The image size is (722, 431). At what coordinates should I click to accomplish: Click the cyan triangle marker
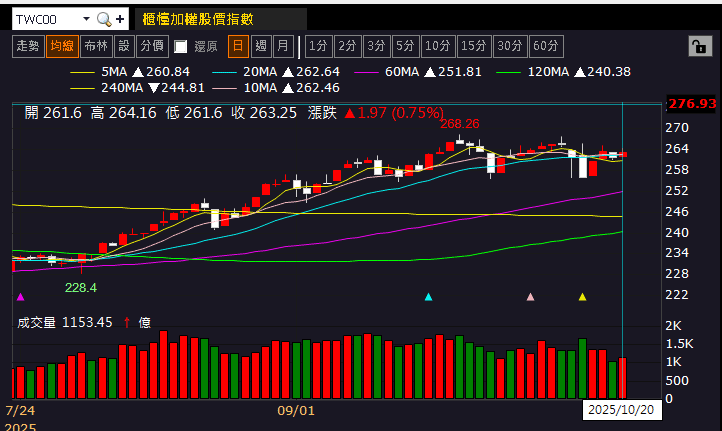click(428, 297)
